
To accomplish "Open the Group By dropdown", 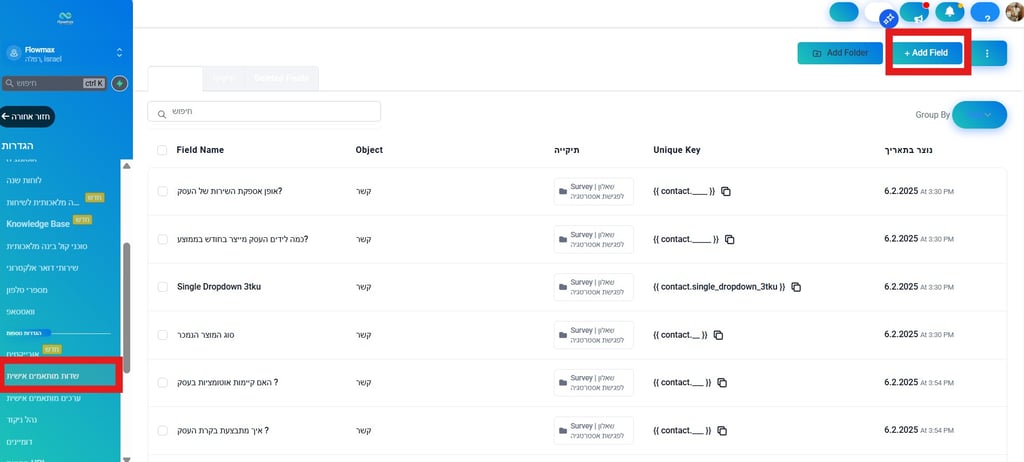I will tap(980, 115).
